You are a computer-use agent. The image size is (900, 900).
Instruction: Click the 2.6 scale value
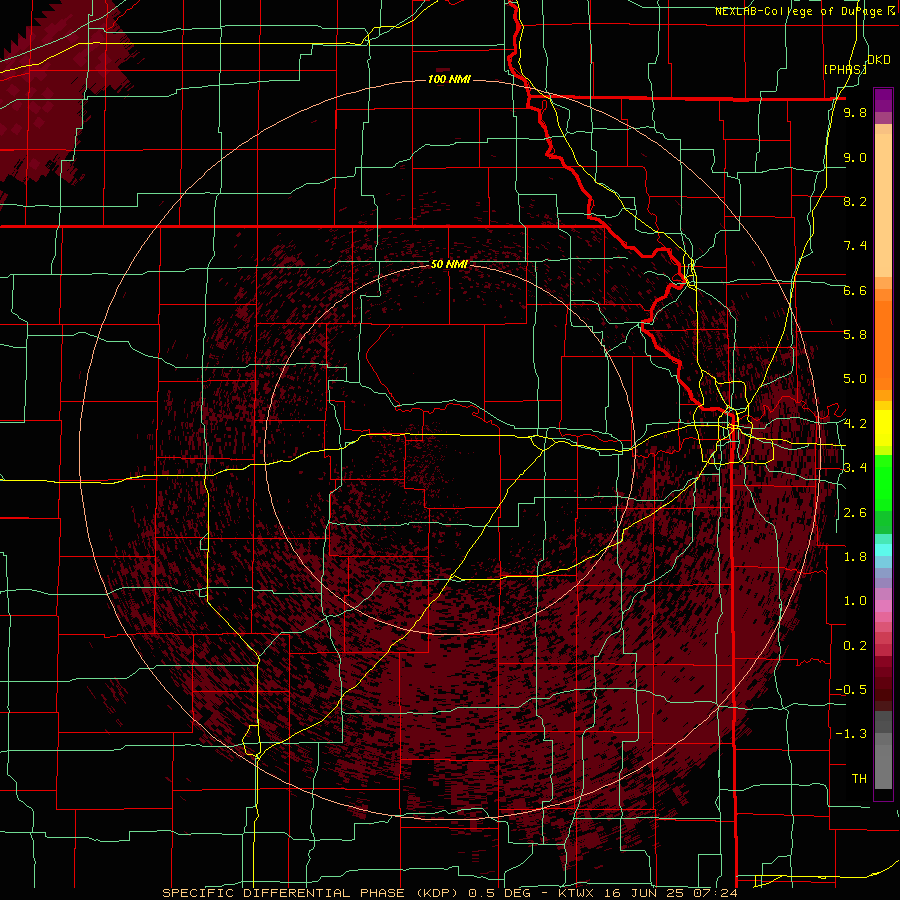[855, 513]
